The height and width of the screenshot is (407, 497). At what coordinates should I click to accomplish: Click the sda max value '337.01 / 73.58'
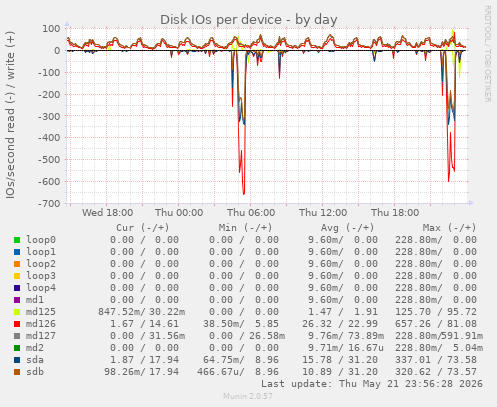(x=436, y=360)
